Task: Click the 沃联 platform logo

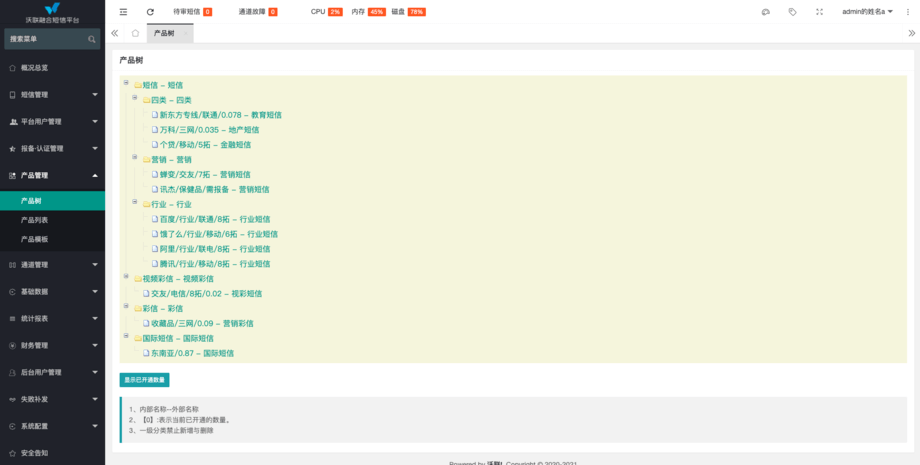Action: [x=52, y=9]
